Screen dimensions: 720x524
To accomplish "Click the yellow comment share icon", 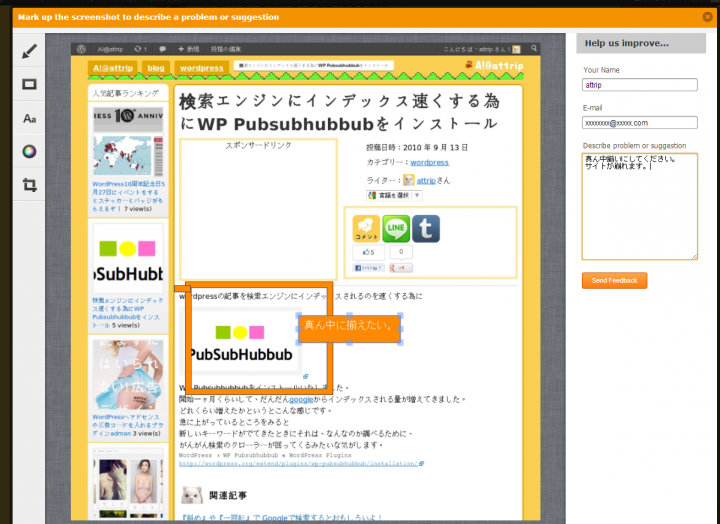I will click(x=366, y=229).
